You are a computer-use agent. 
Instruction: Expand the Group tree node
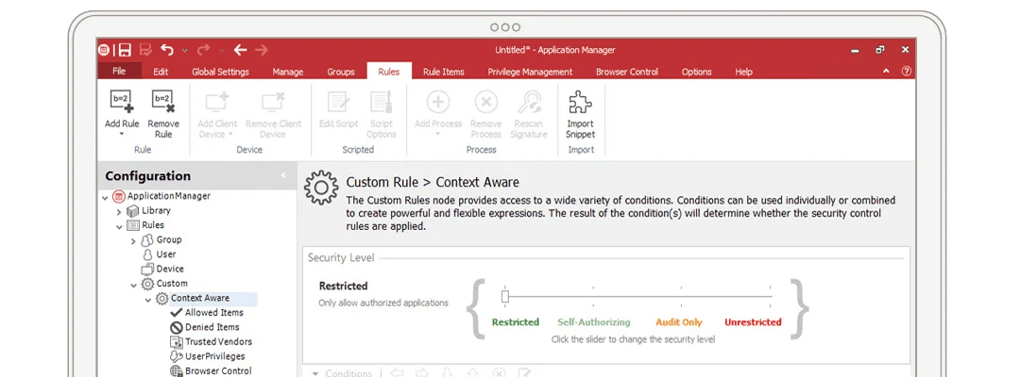133,240
